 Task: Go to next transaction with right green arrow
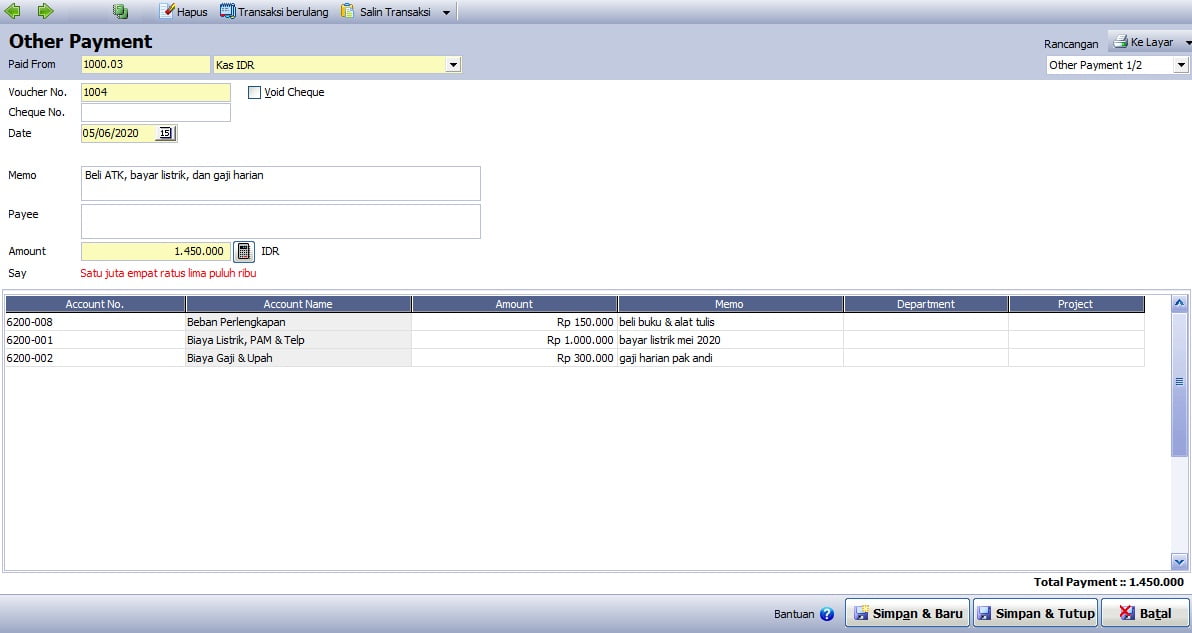tap(46, 11)
